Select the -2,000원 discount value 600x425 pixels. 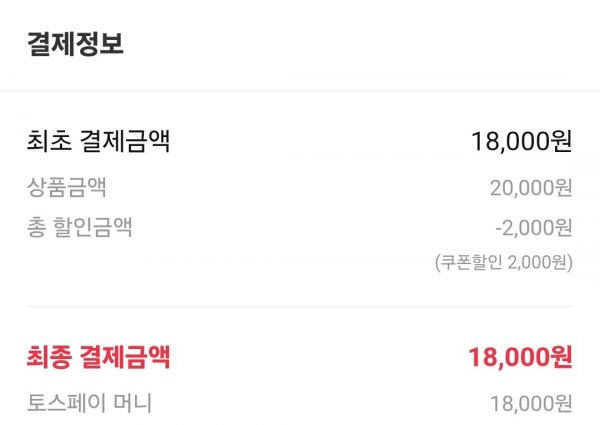534,228
